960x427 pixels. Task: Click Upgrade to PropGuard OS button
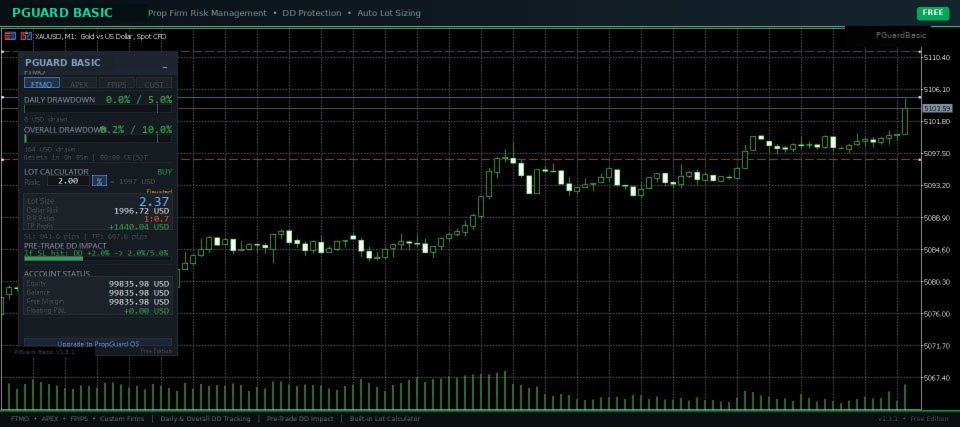[x=98, y=344]
